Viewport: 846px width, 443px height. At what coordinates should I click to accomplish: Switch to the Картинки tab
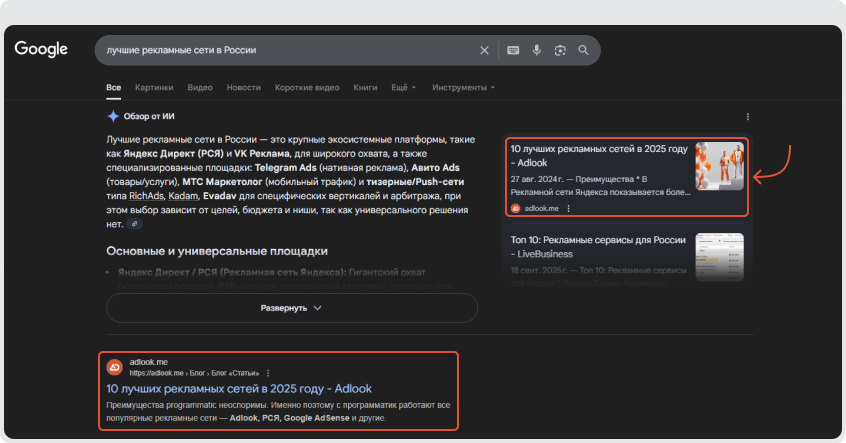coord(154,88)
